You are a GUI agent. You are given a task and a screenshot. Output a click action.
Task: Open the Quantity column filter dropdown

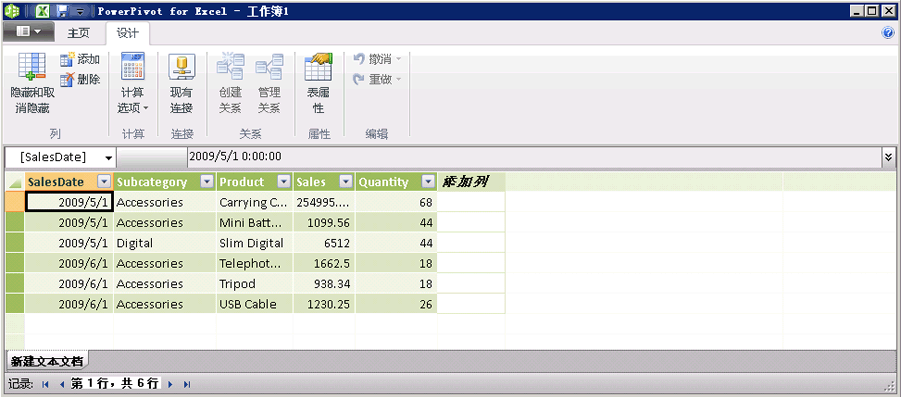[x=428, y=182]
